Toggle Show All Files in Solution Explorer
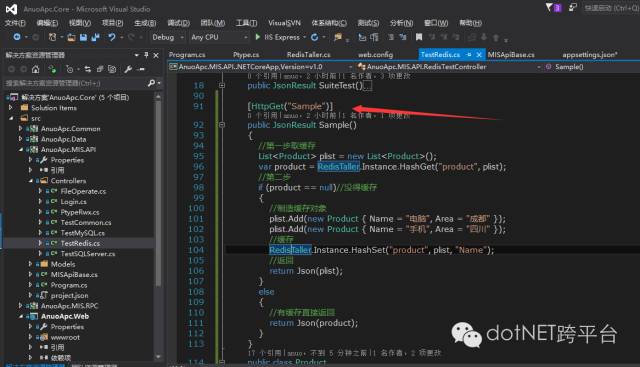This screenshot has width=640, height=367. (112, 69)
